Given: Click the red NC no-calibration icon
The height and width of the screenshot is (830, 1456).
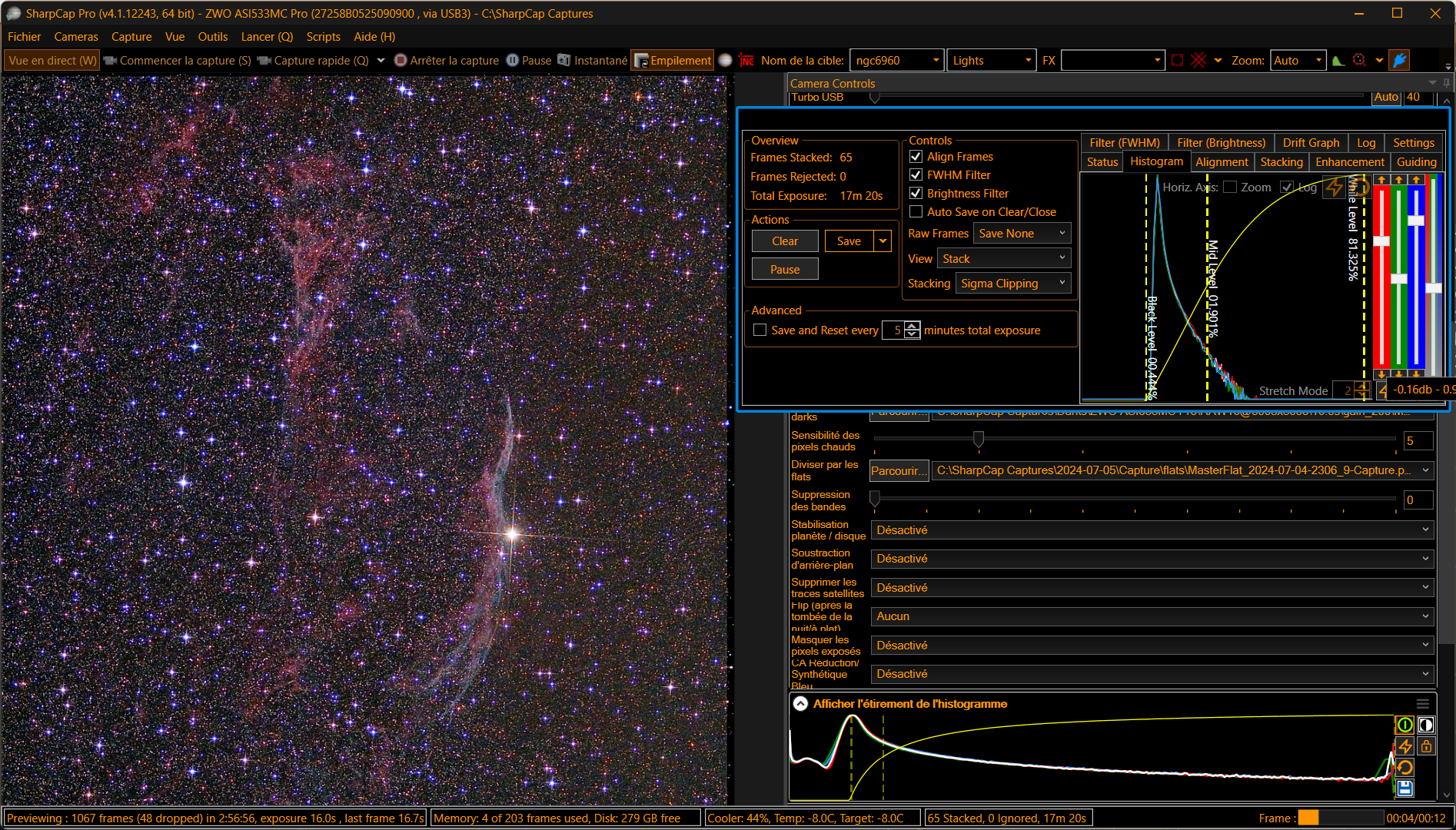Looking at the screenshot, I should pyautogui.click(x=746, y=60).
